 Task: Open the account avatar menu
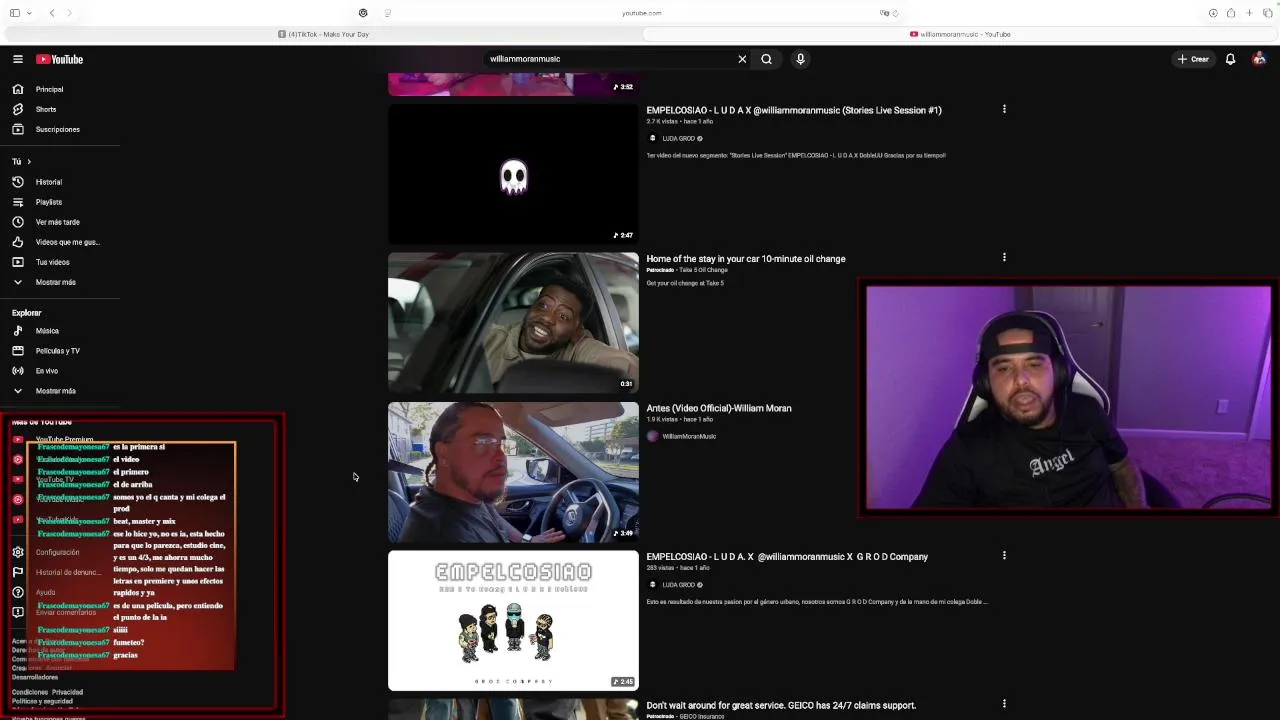pos(1259,59)
